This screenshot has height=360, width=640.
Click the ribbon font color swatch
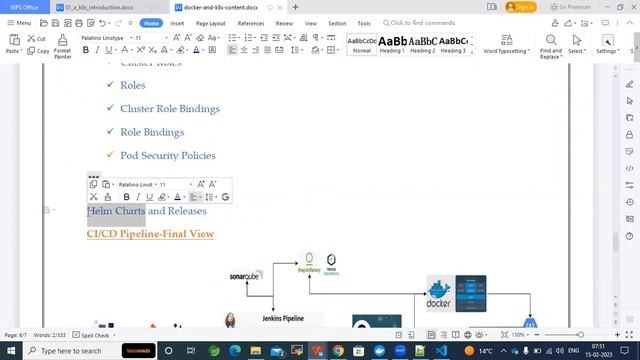(x=196, y=50)
